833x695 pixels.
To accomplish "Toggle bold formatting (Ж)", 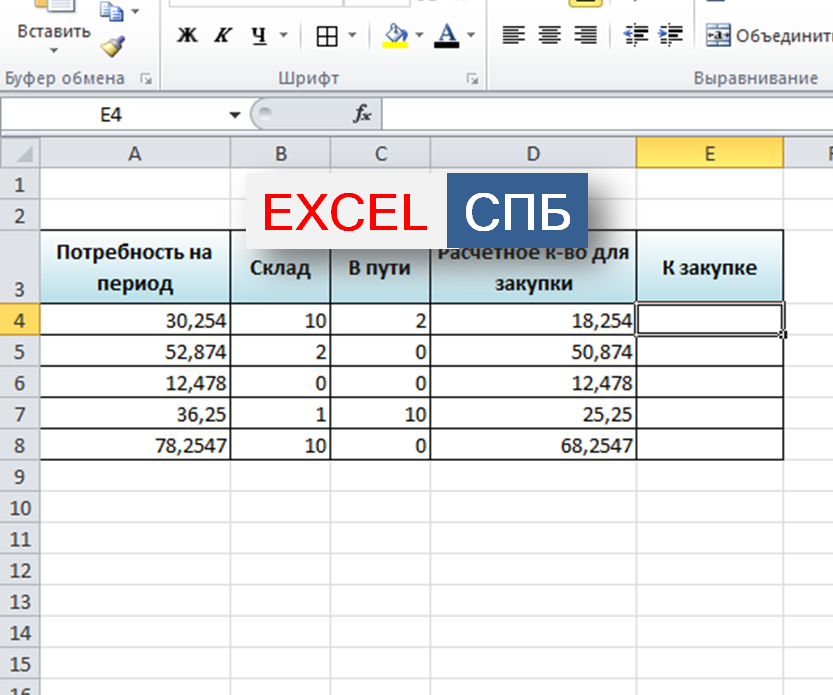I will click(187, 36).
